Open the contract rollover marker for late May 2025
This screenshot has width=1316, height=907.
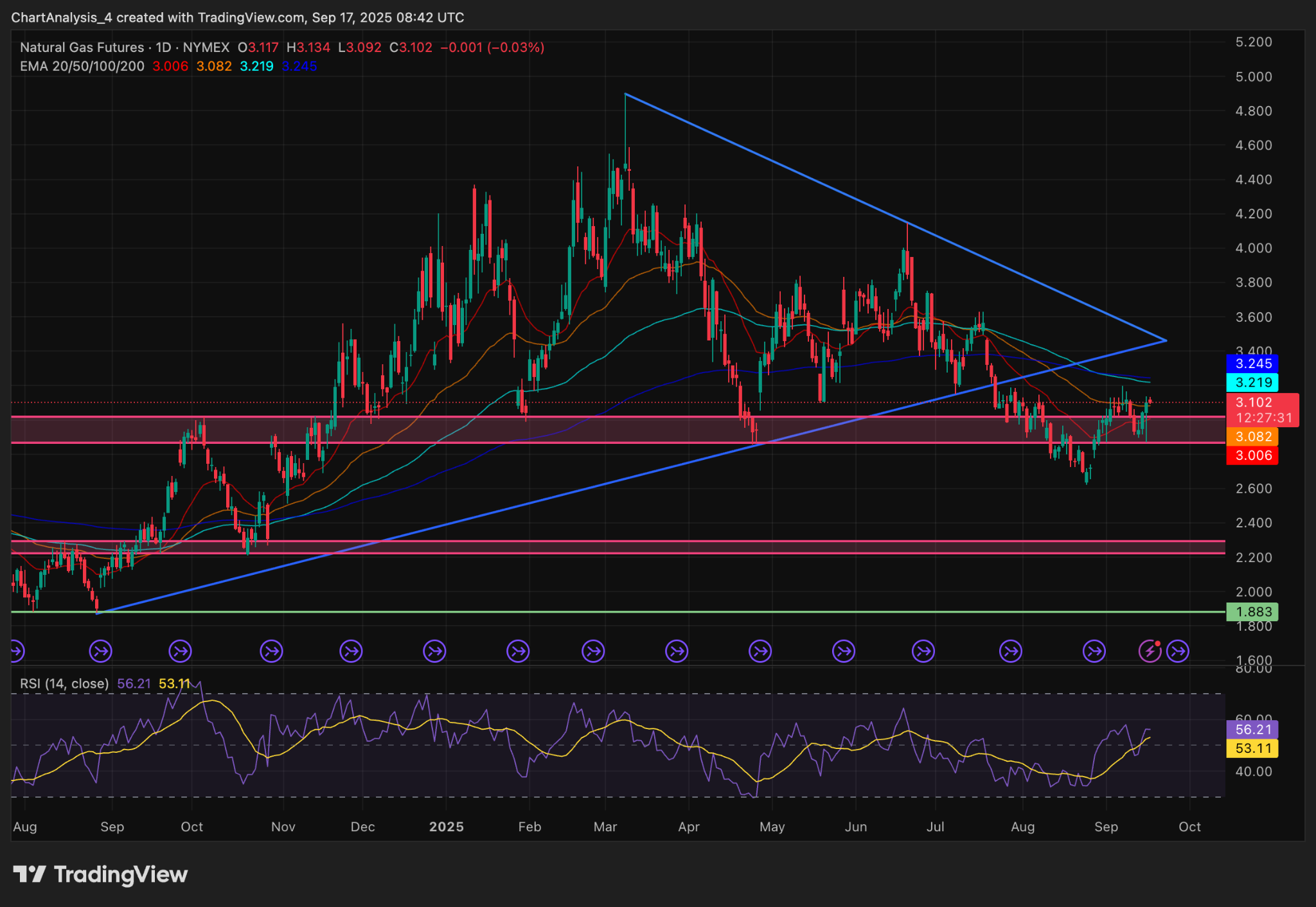click(x=843, y=651)
